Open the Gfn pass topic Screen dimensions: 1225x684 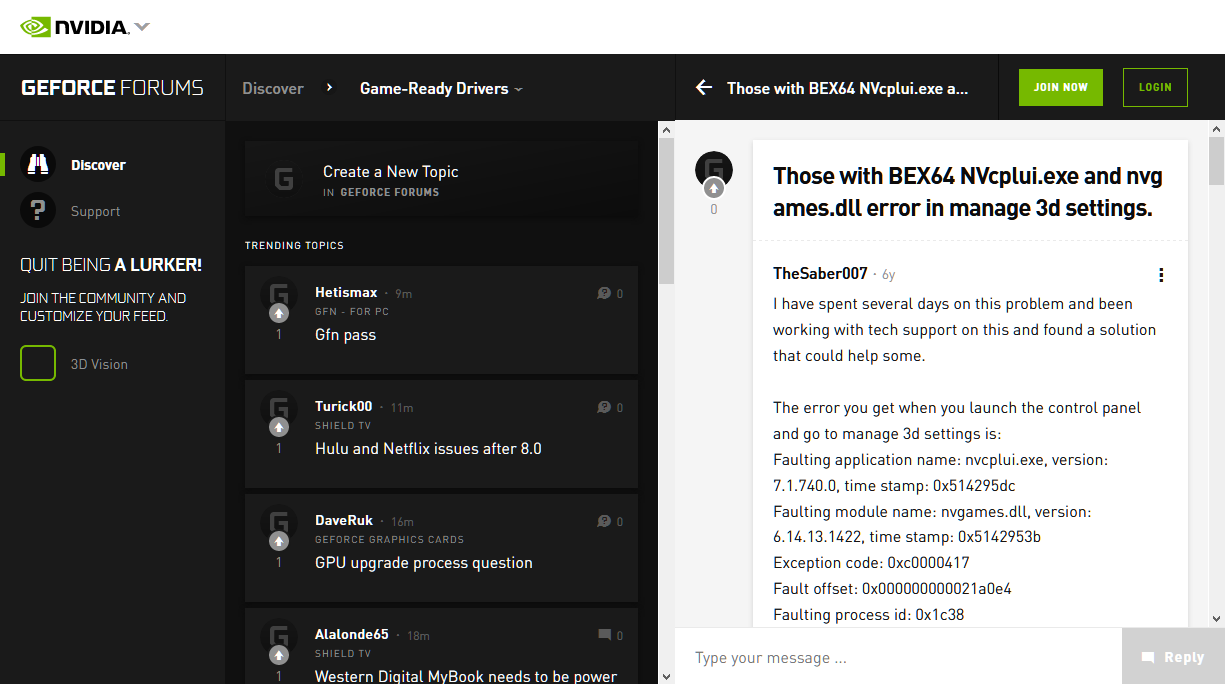coord(345,335)
